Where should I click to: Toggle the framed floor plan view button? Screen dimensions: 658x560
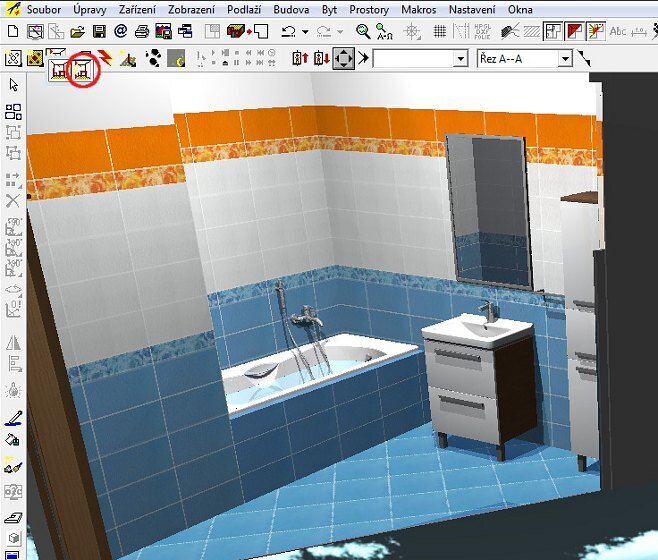552,31
